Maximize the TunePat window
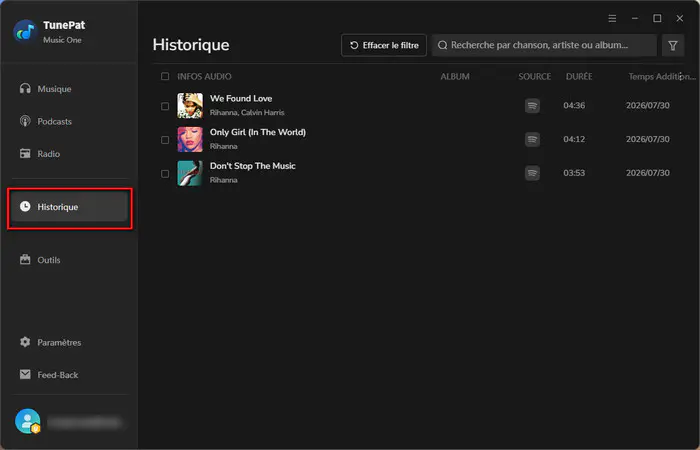This screenshot has height=450, width=700. click(657, 18)
